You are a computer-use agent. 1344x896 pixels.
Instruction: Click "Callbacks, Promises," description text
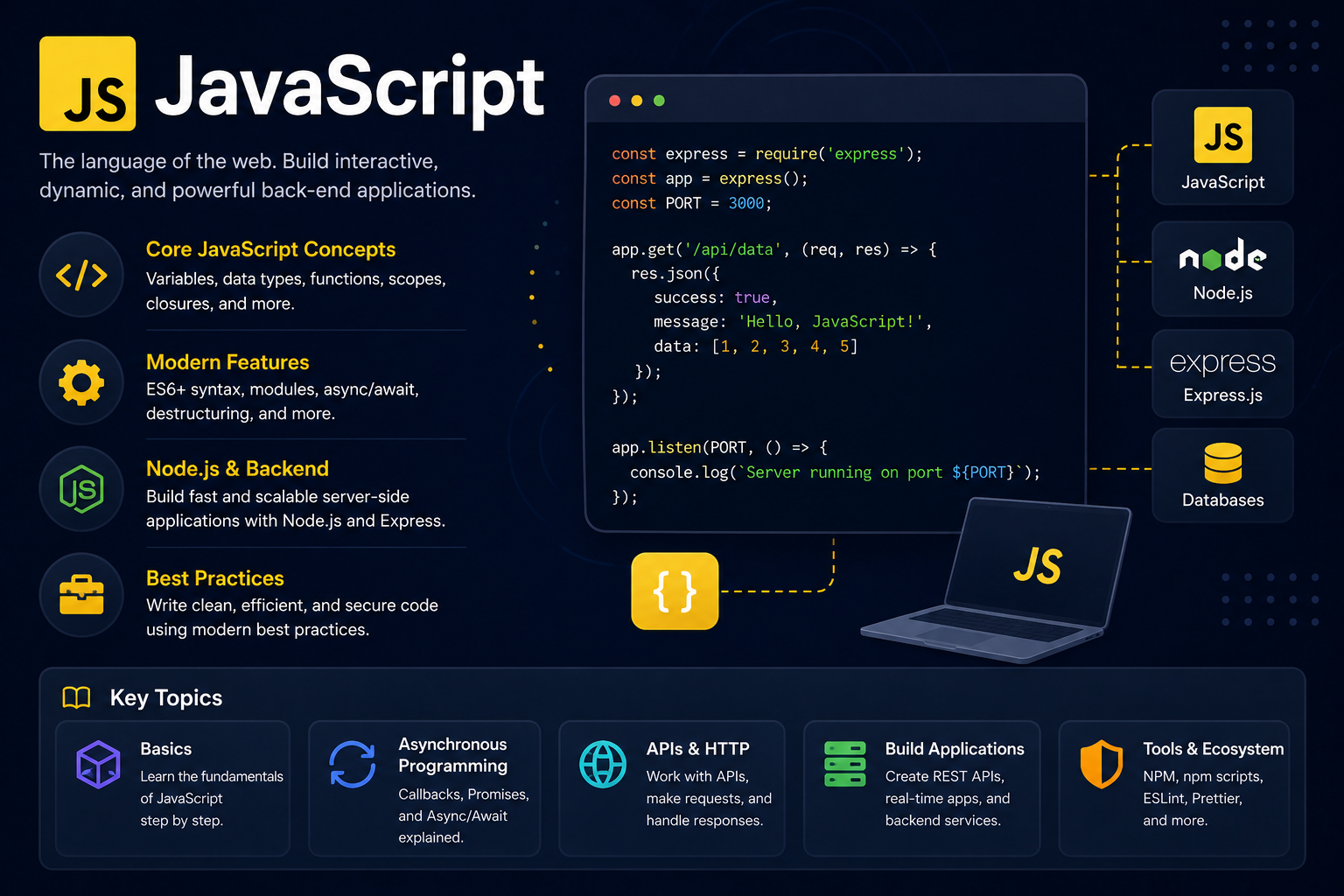tap(464, 794)
